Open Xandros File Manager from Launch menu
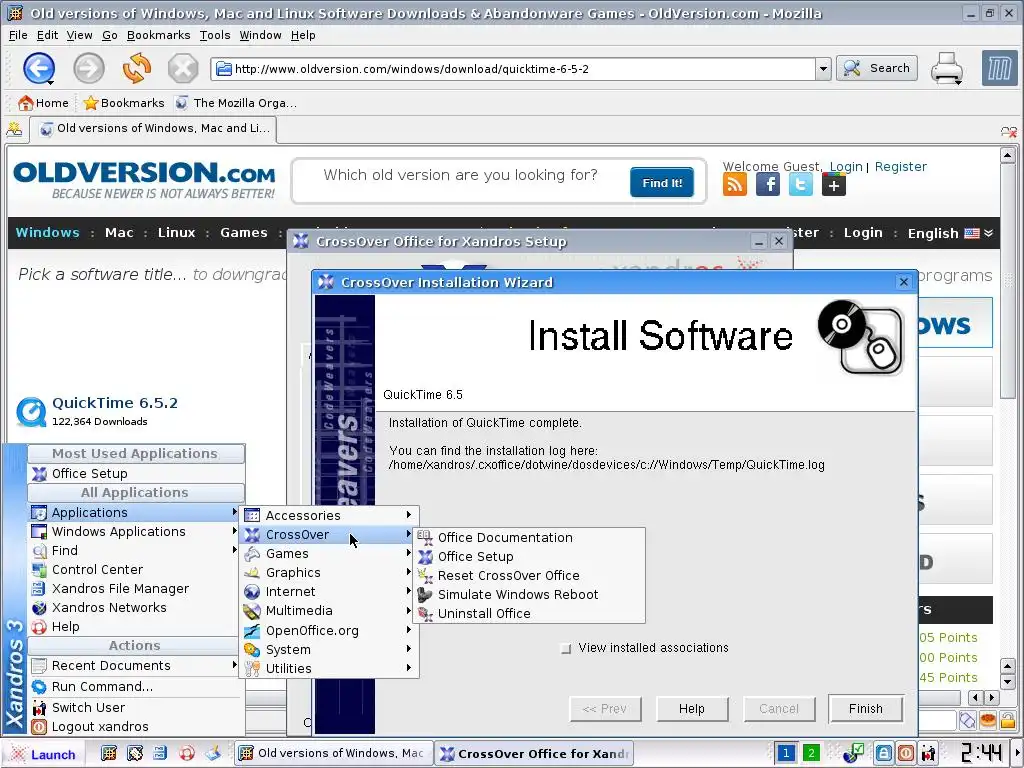Screen dimensions: 1024x768 click(x=135, y=588)
